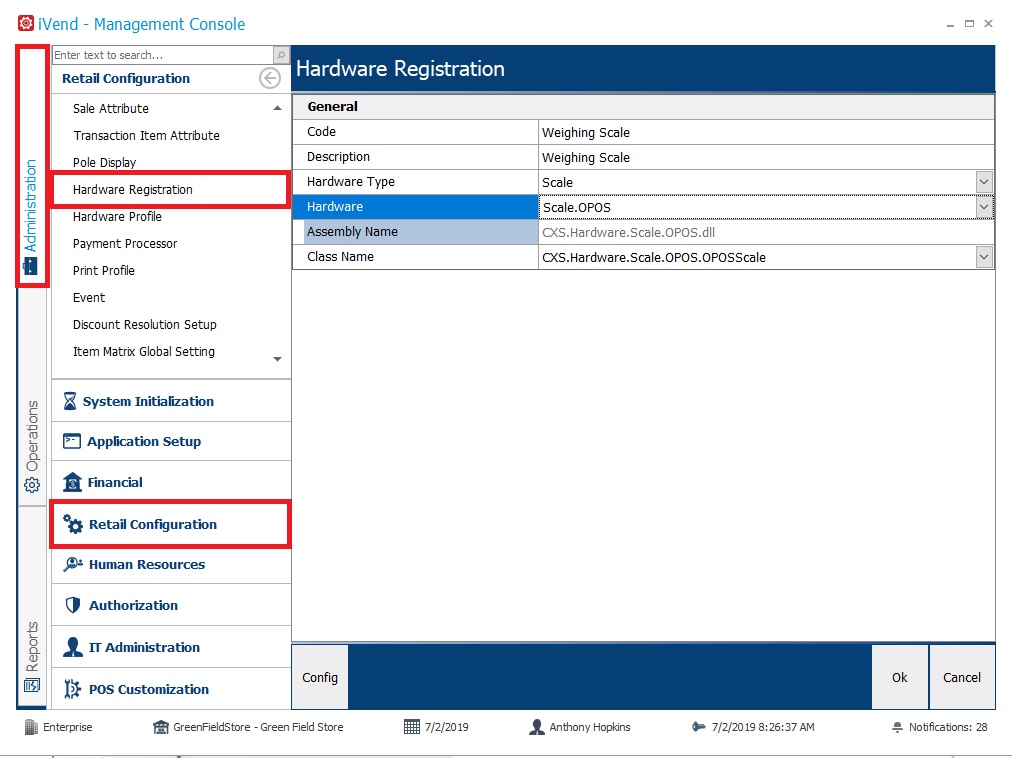The image size is (1012, 758).
Task: Select Discount Resolution Setup
Action: 145,325
